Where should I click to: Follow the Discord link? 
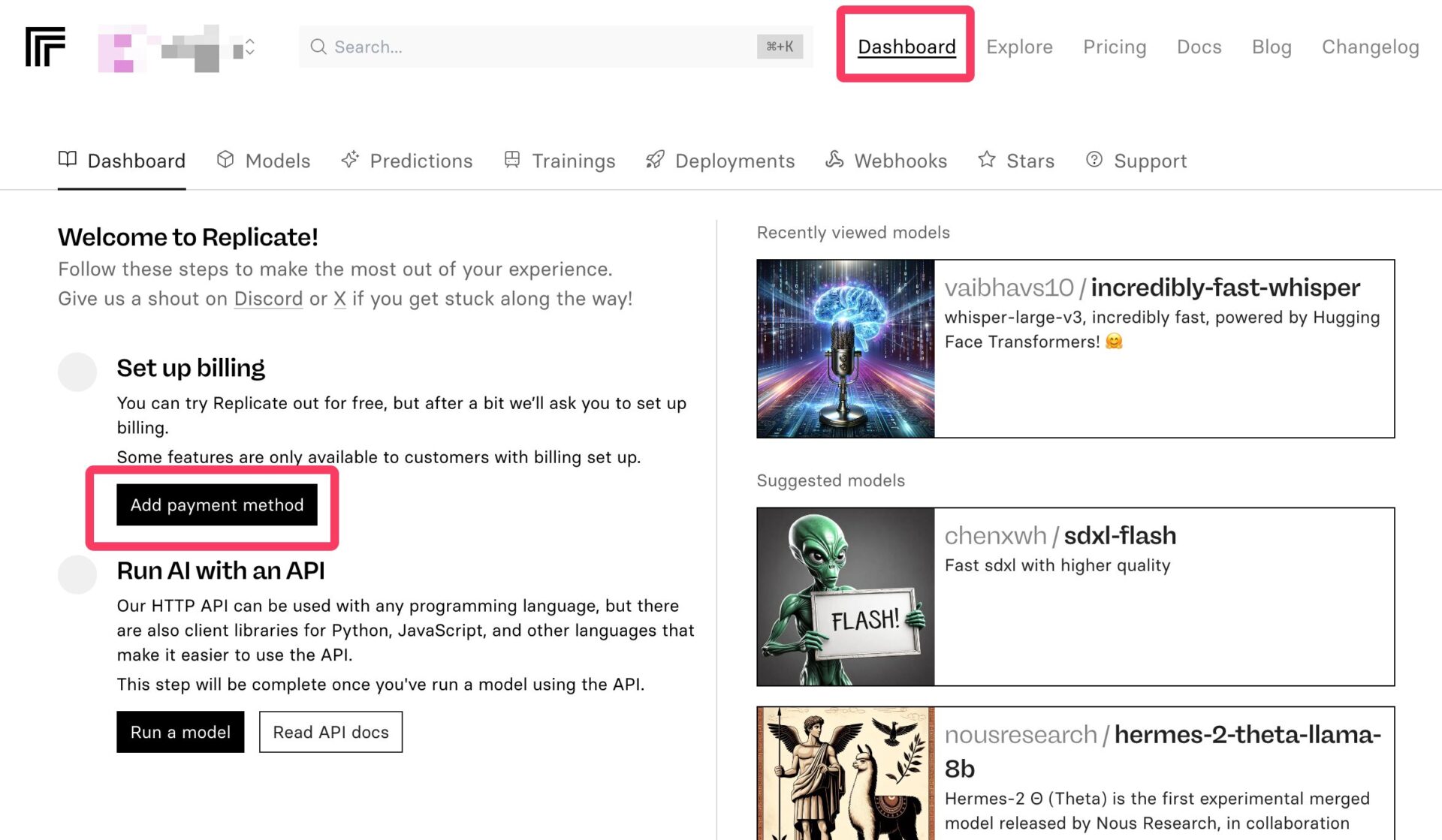point(268,299)
